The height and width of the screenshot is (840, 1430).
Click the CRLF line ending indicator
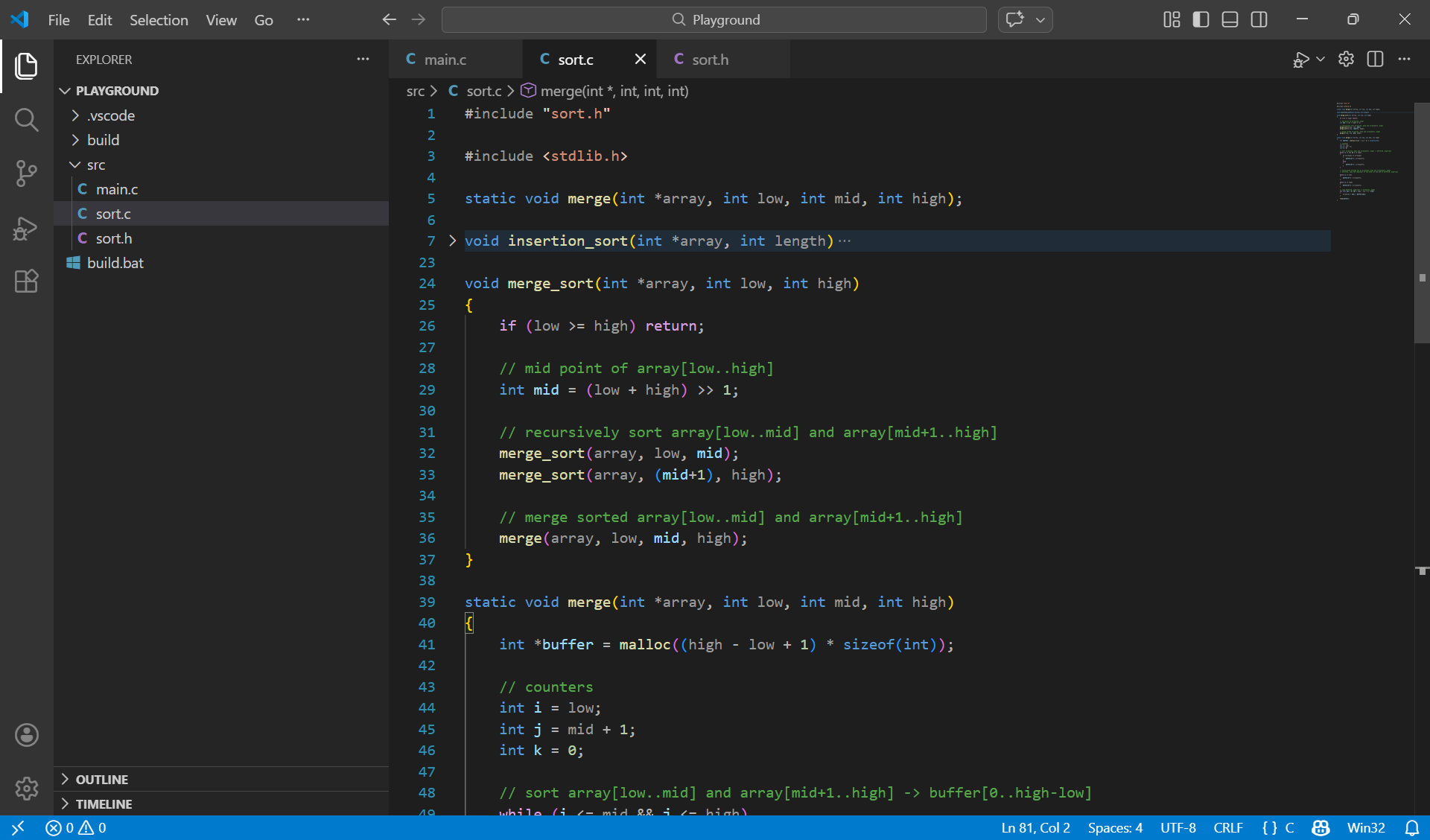[x=1227, y=828]
